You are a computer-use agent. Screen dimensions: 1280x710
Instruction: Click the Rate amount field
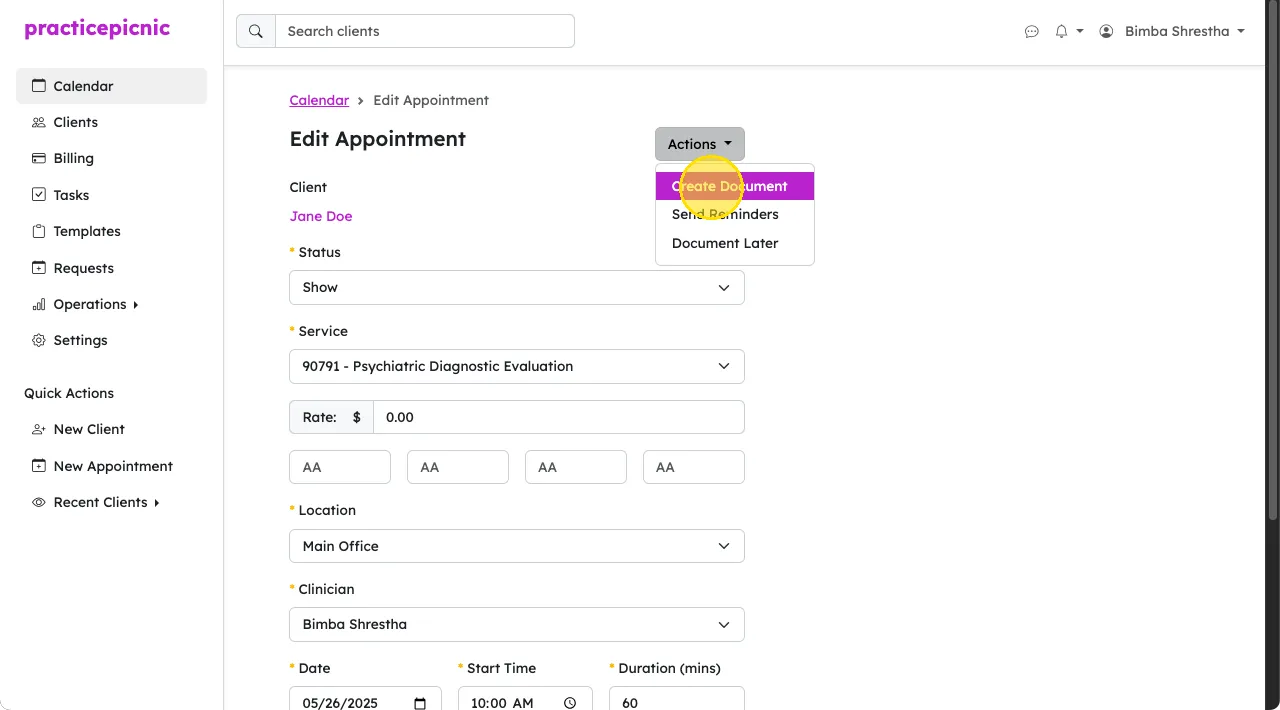coord(559,417)
